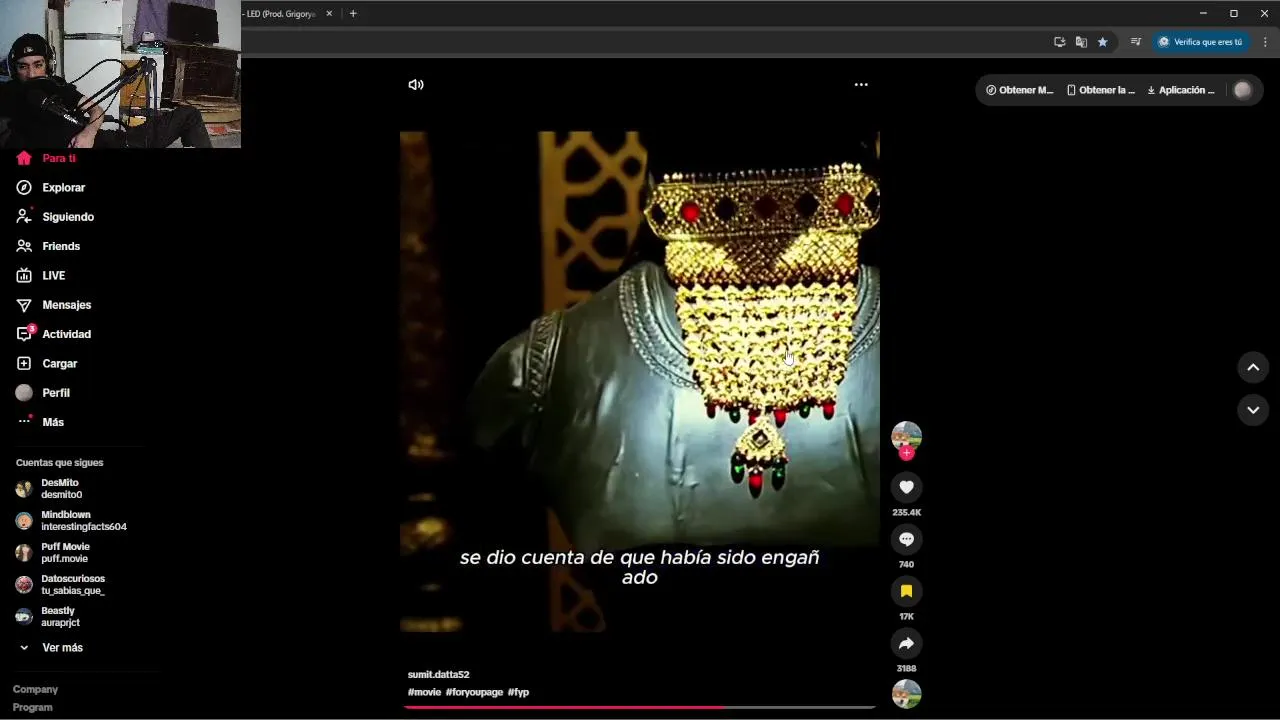Open the creator avatar above like button
The image size is (1280, 720).
(906, 436)
